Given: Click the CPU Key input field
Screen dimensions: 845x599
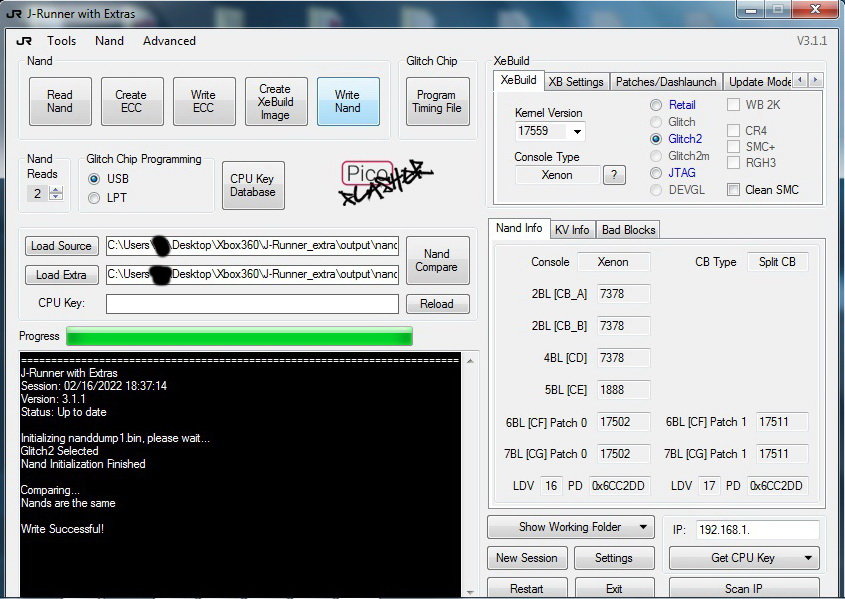Looking at the screenshot, I should click(x=252, y=304).
